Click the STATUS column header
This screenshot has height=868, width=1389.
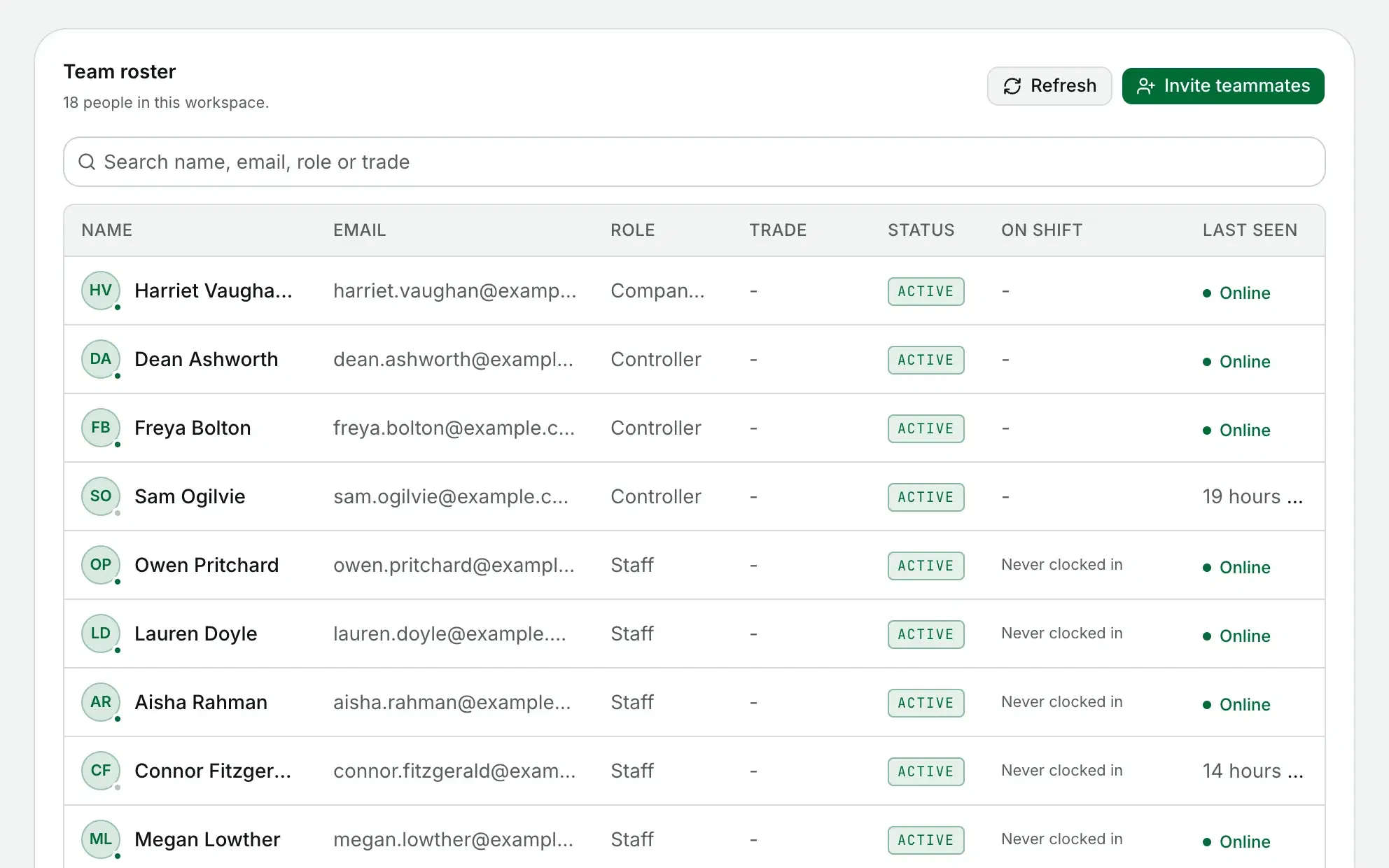[x=921, y=230]
